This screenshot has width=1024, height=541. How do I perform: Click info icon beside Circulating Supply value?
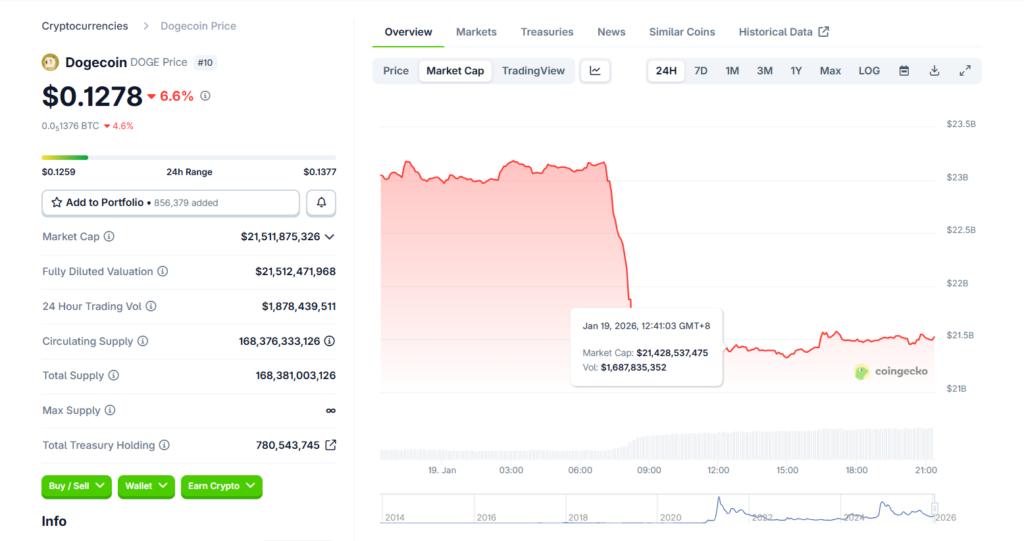click(330, 341)
